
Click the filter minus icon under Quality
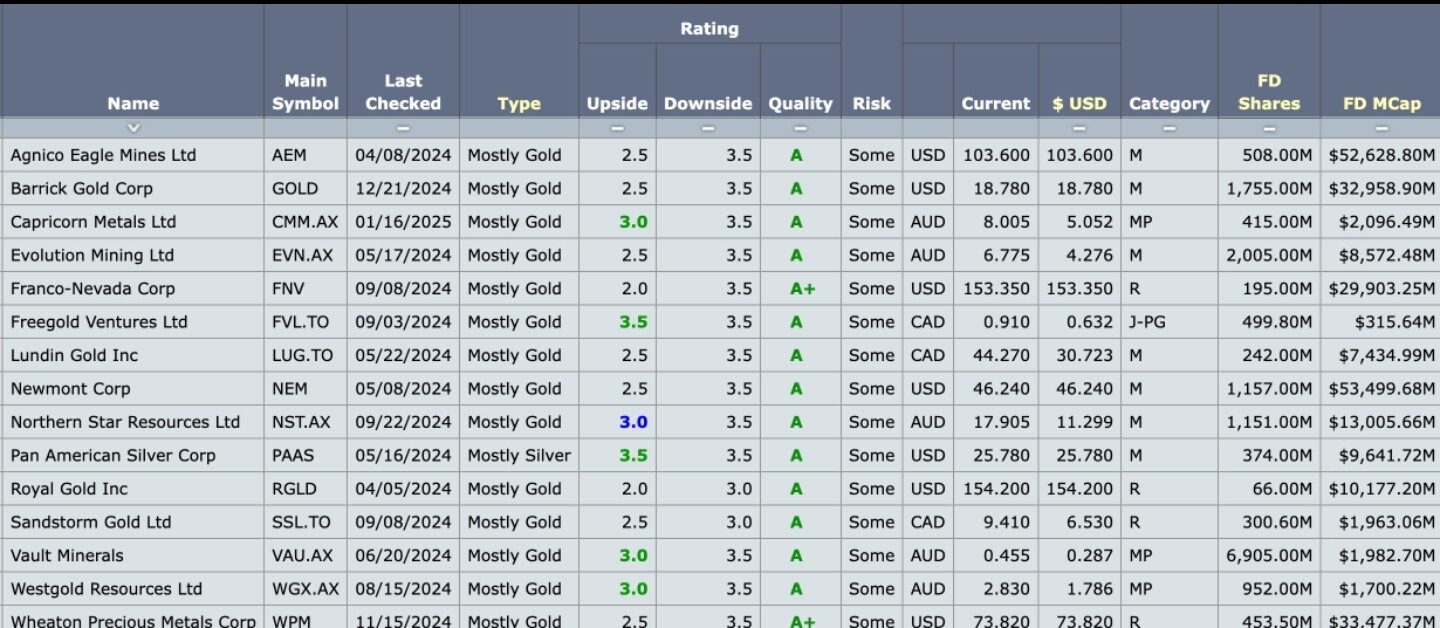[800, 128]
